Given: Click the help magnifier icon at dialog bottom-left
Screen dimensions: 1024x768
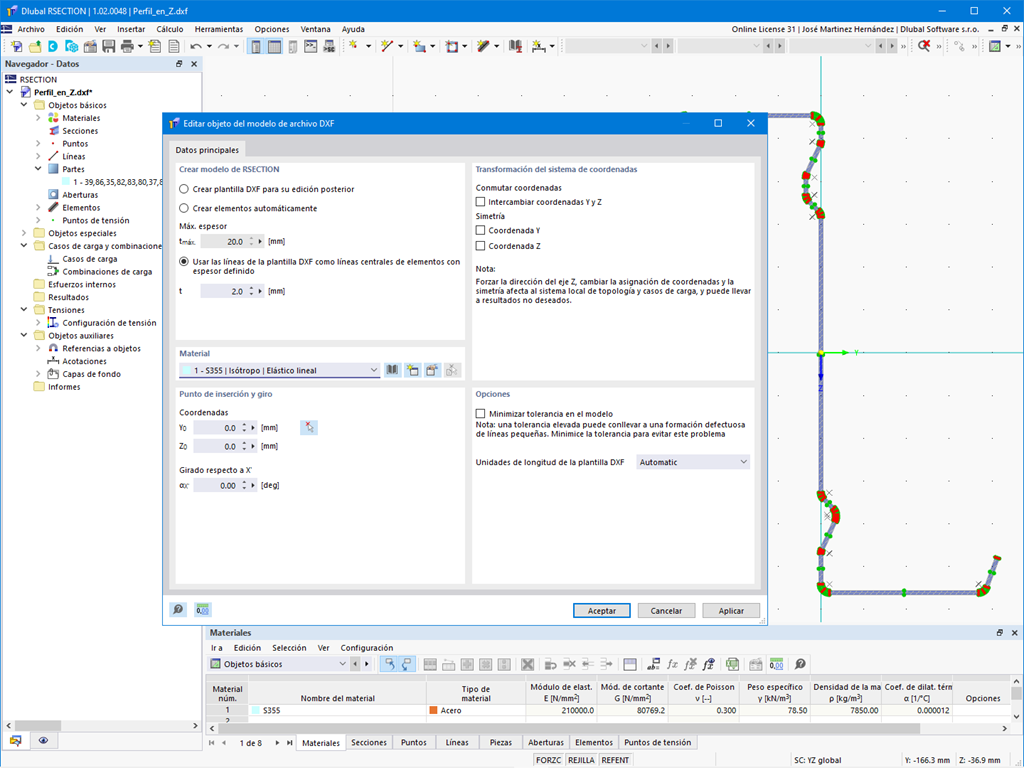Looking at the screenshot, I should click(178, 609).
